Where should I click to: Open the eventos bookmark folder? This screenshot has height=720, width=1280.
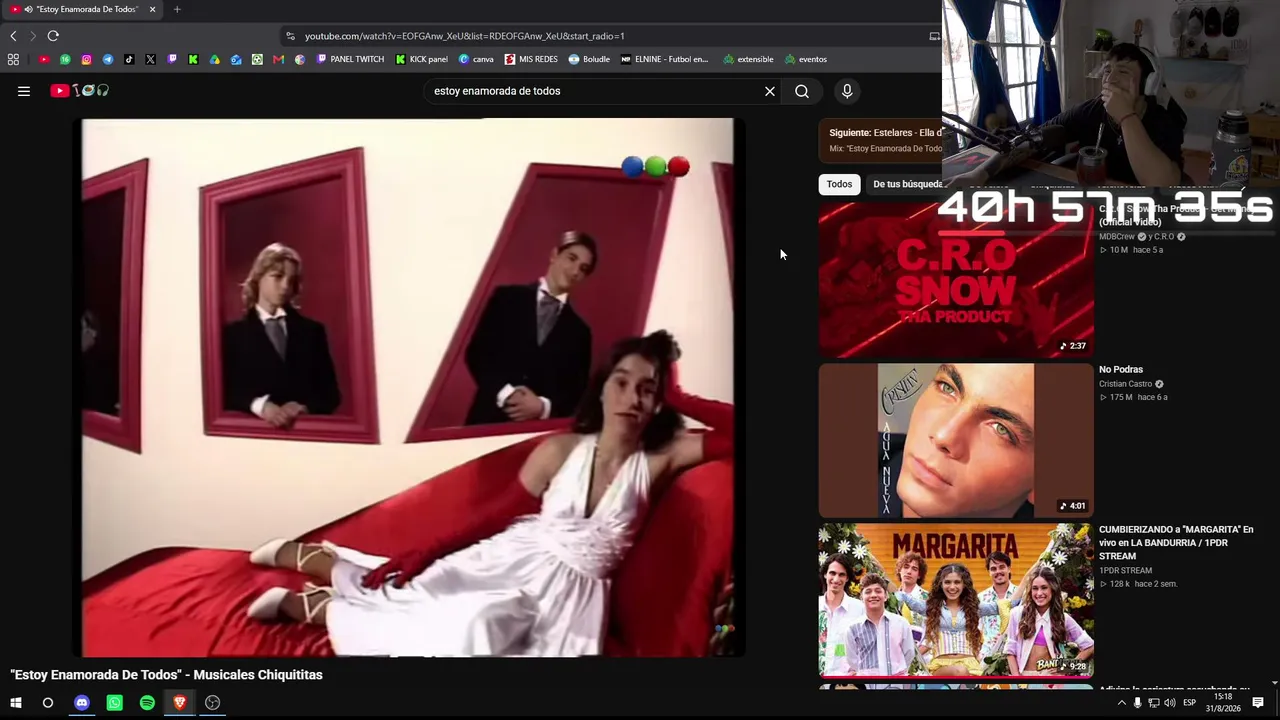(806, 59)
